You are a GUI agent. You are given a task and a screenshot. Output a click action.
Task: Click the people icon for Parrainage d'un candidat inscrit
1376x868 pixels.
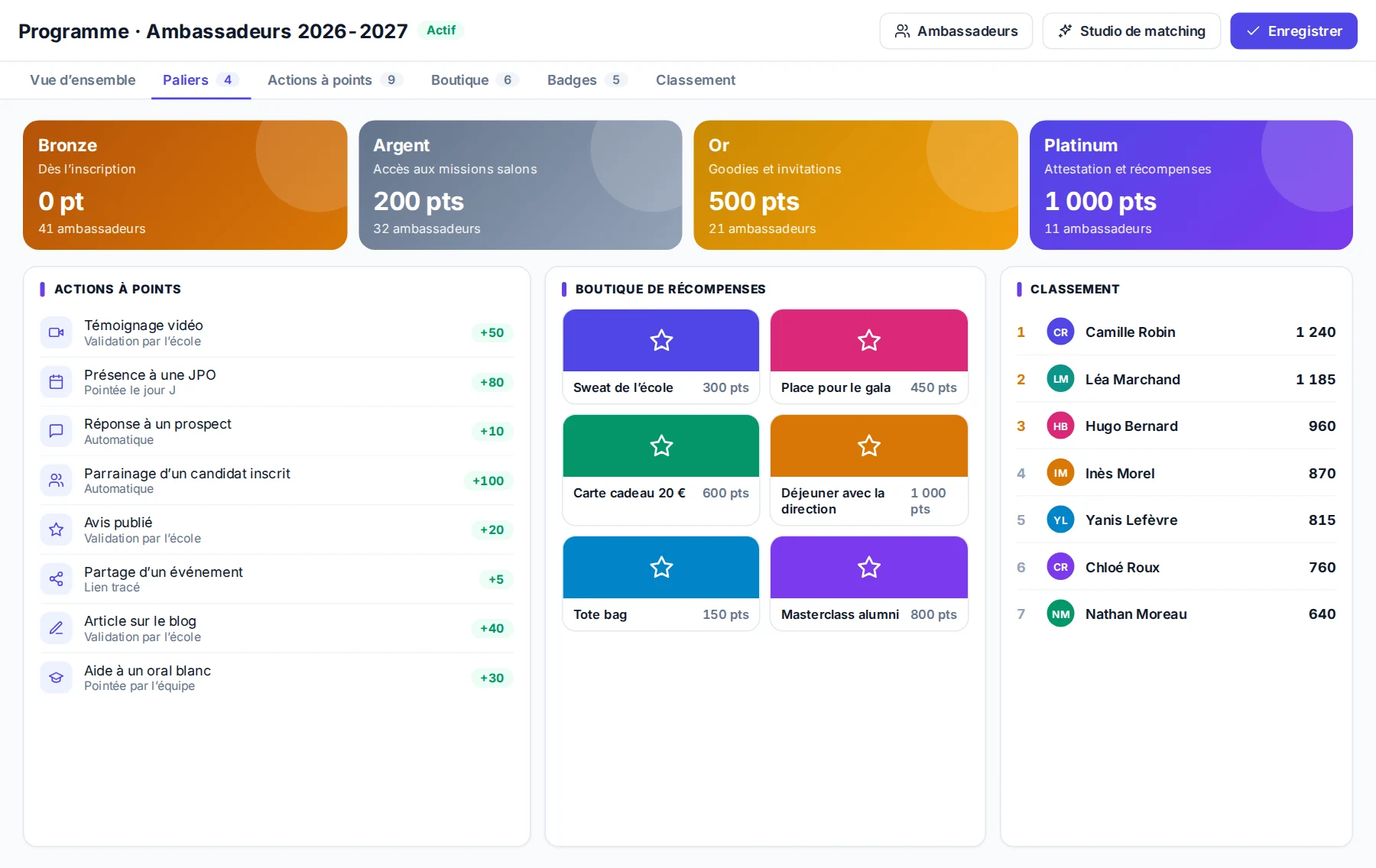(56, 481)
